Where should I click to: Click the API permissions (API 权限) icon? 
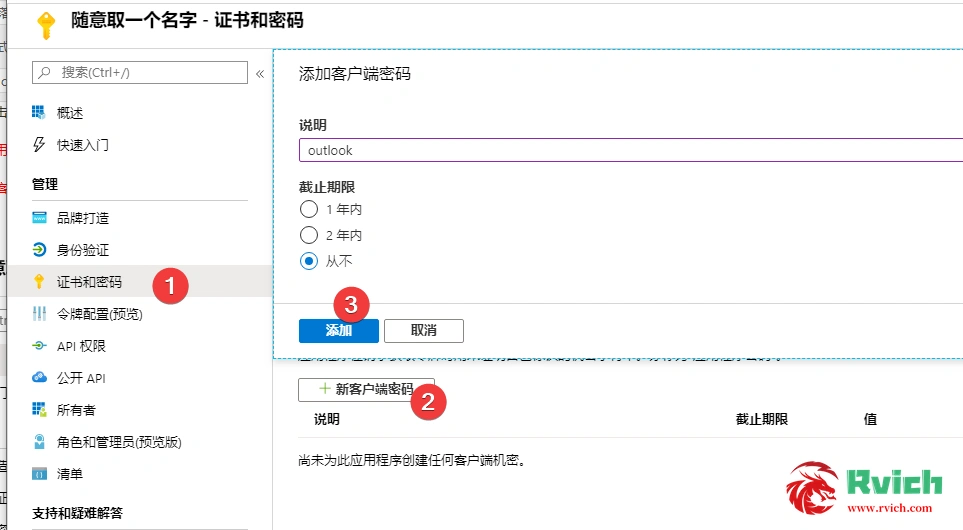click(39, 346)
